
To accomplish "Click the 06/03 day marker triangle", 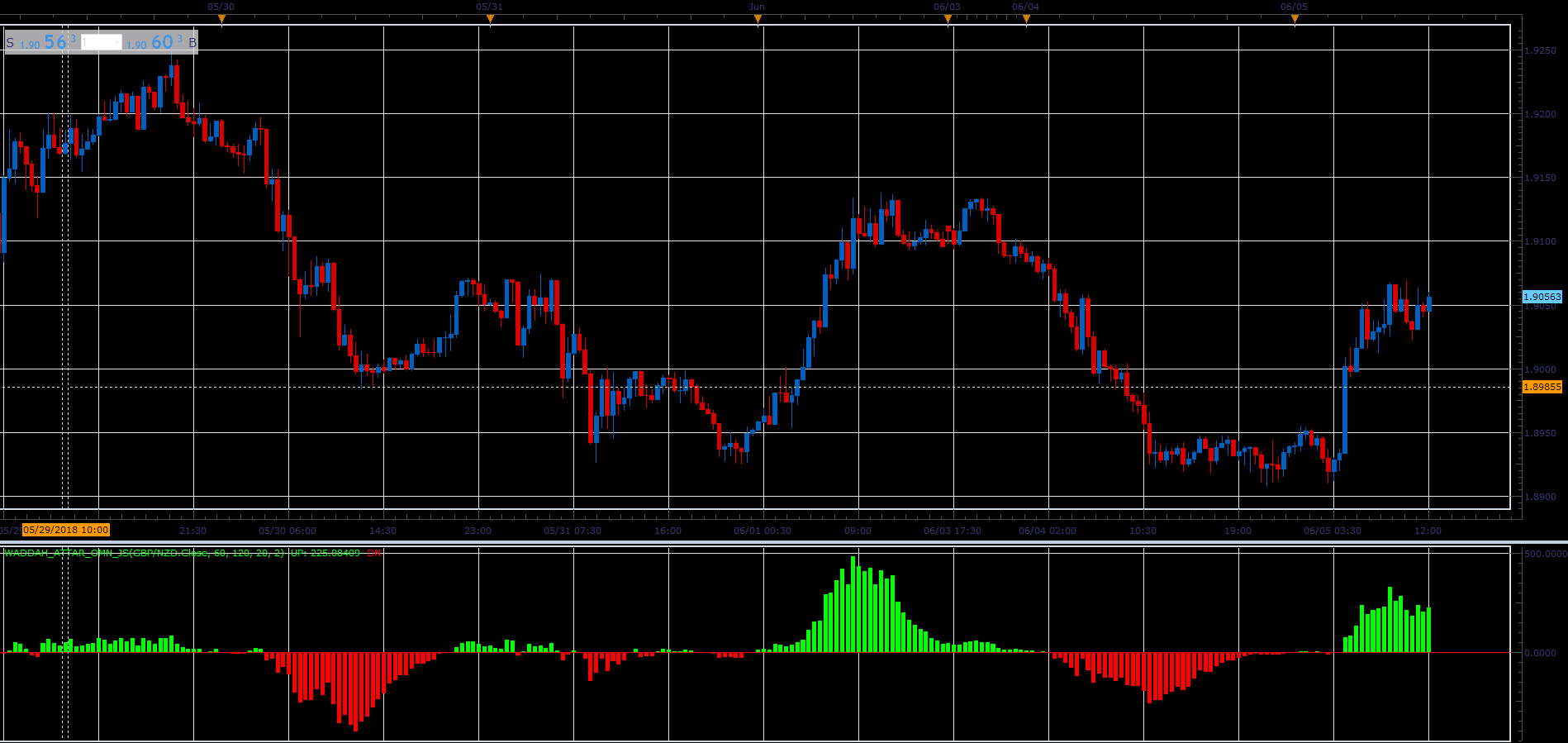I will click(x=948, y=19).
